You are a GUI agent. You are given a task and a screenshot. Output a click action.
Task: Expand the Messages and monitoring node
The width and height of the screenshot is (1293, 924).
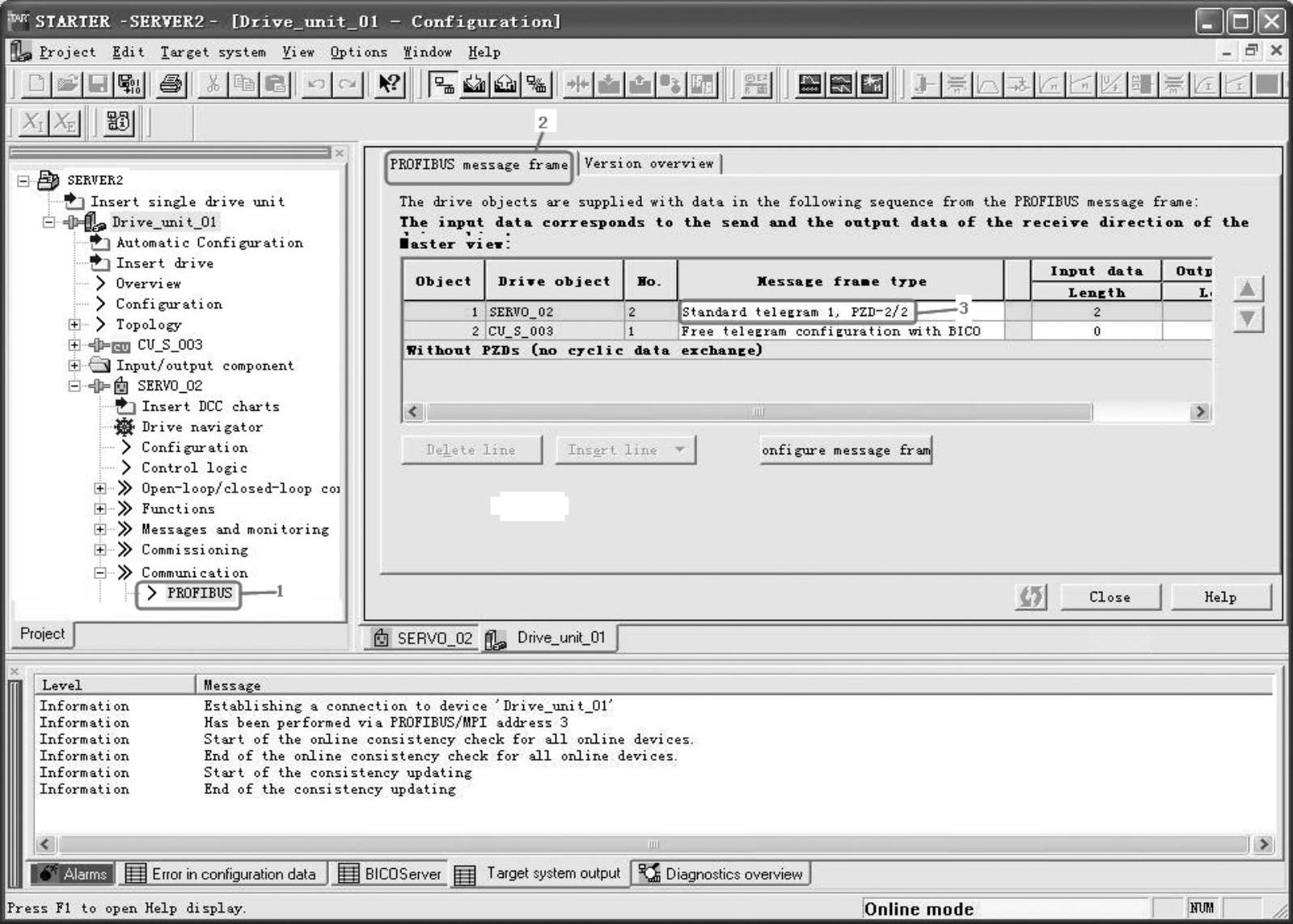point(100,530)
